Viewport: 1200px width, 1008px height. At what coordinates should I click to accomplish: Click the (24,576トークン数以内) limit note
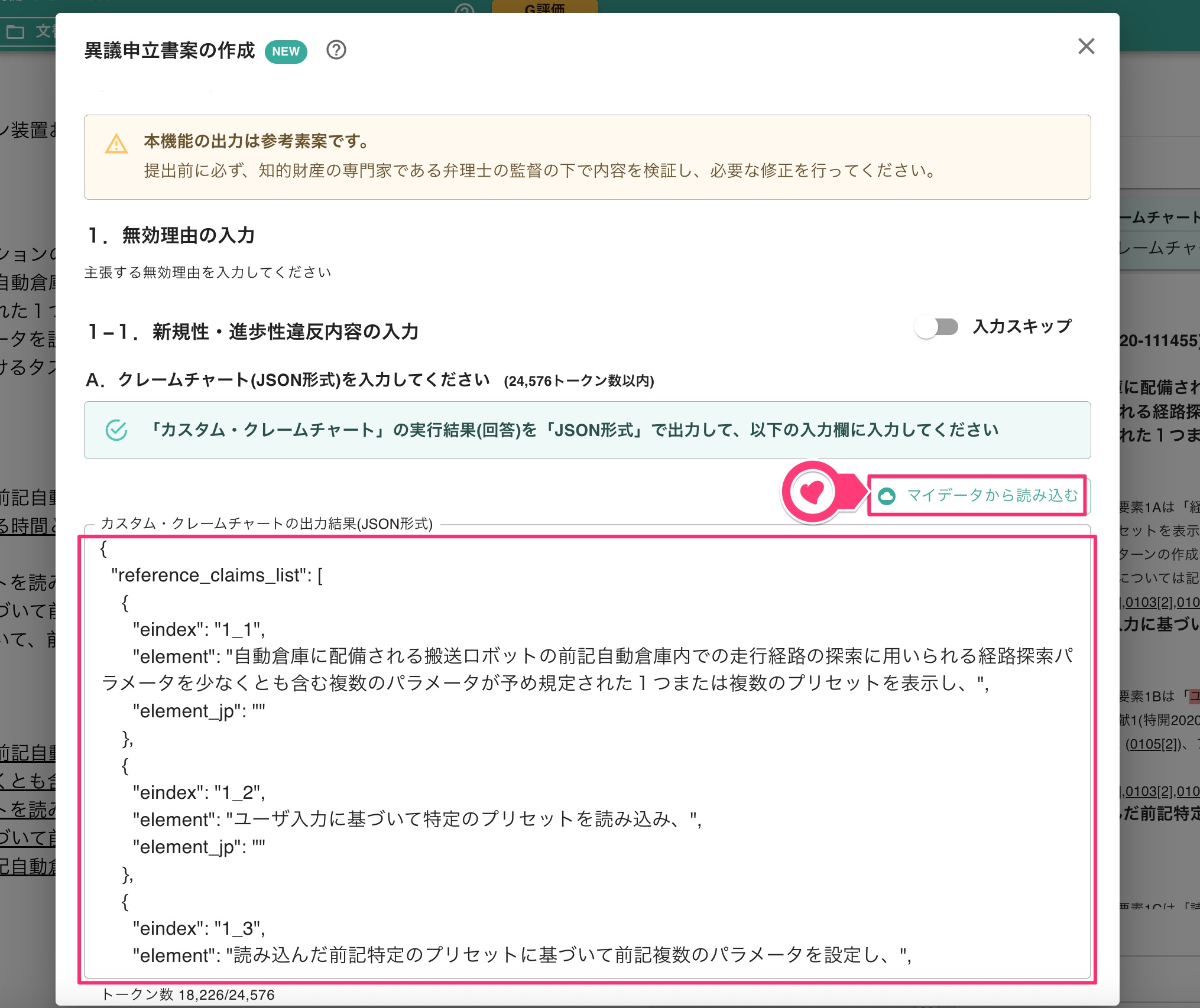tap(579, 381)
